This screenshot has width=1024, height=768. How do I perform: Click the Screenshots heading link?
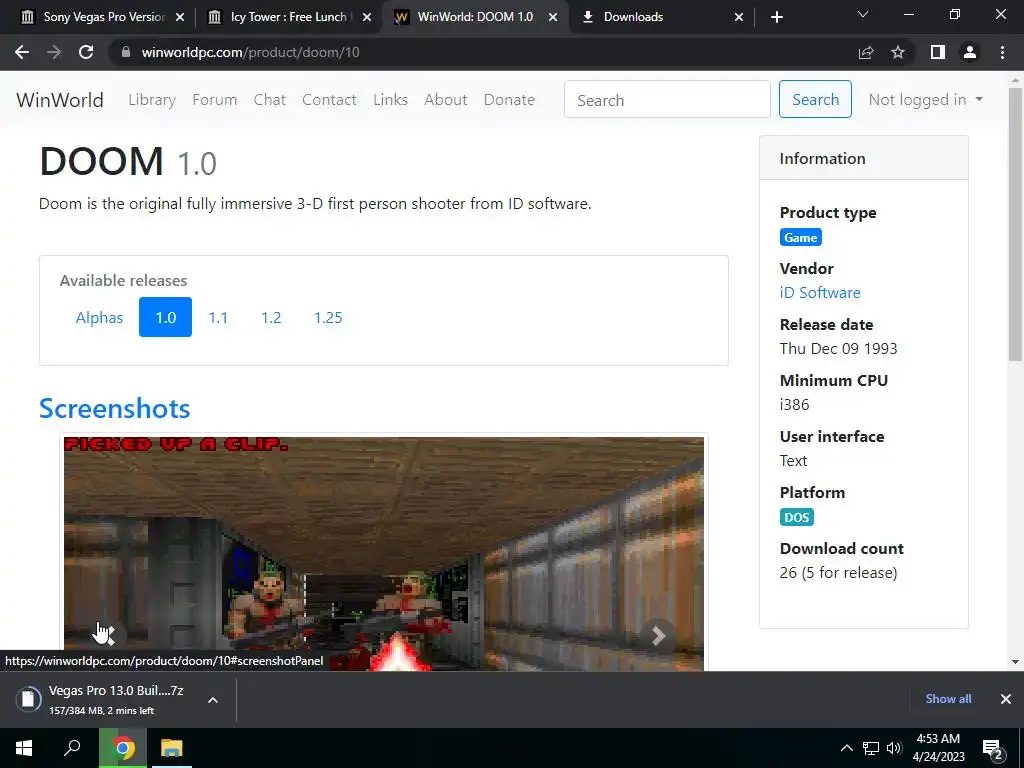(x=115, y=408)
